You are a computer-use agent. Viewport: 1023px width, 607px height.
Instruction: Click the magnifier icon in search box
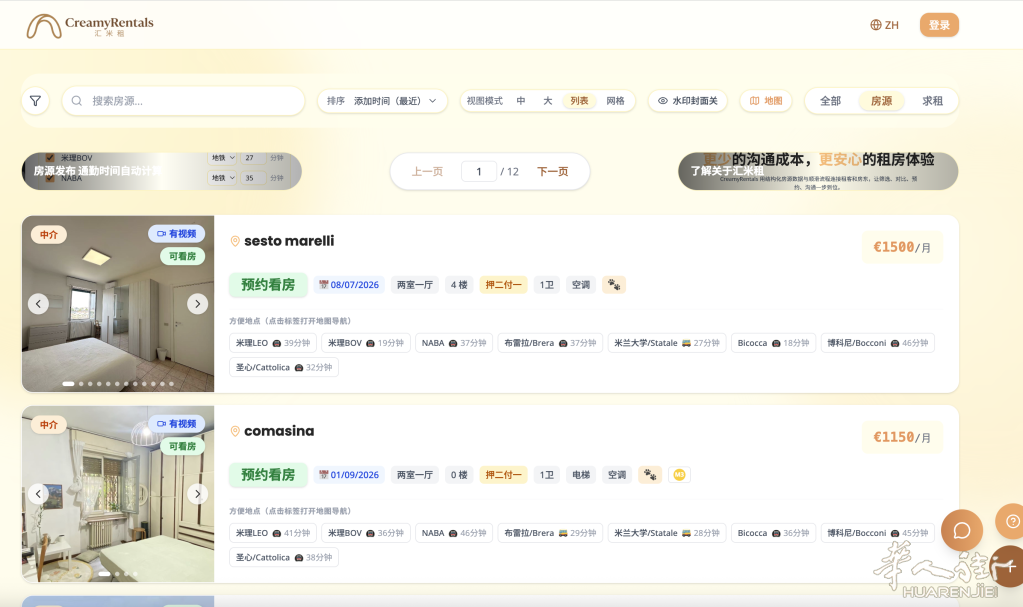[76, 101]
